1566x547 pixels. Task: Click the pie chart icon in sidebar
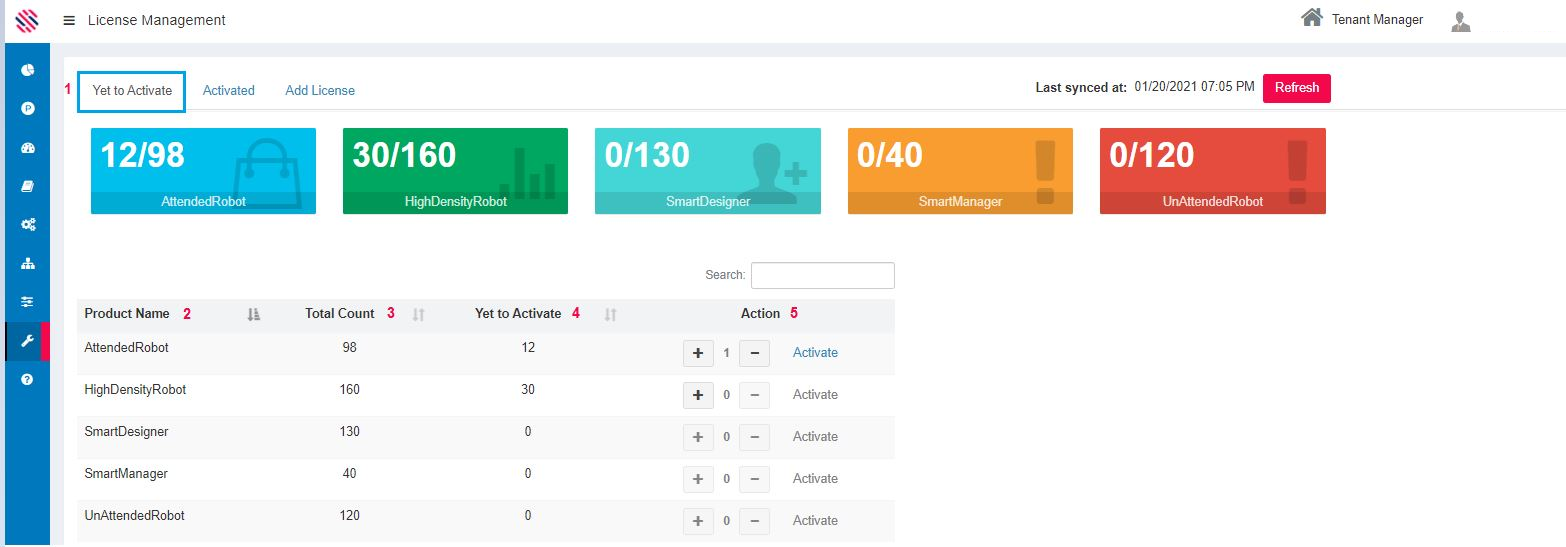[28, 70]
